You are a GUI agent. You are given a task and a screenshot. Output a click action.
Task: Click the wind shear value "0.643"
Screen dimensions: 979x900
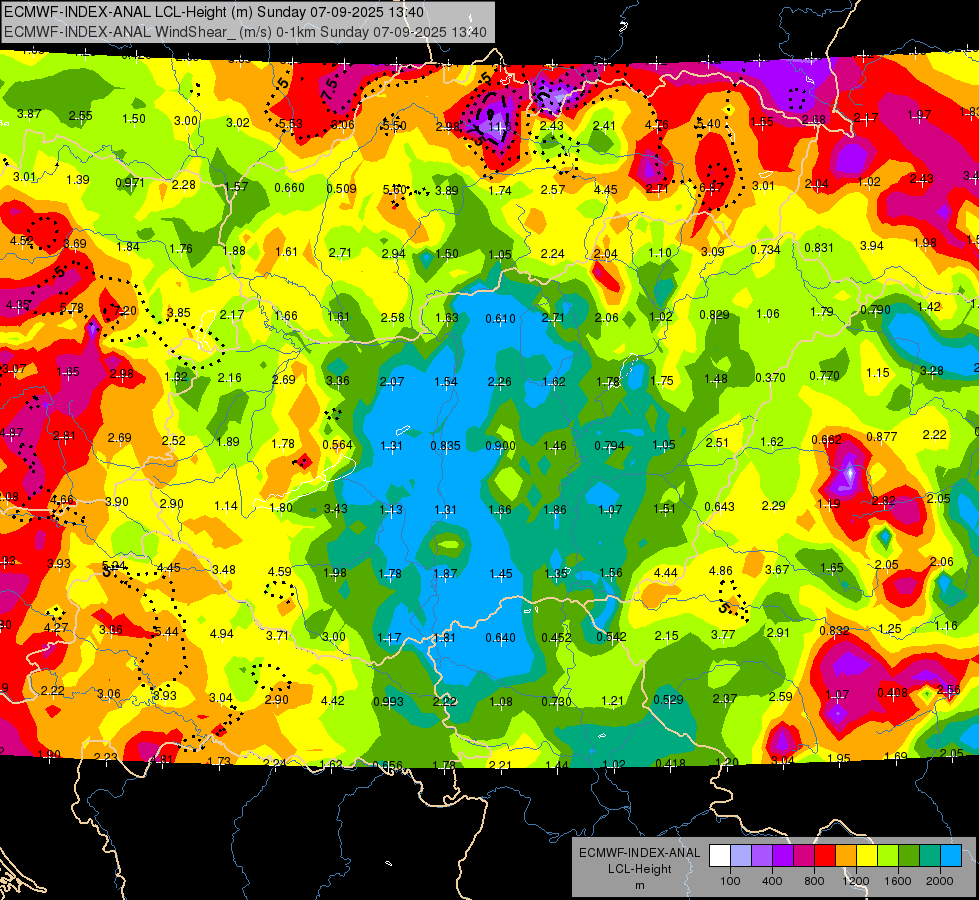(720, 507)
